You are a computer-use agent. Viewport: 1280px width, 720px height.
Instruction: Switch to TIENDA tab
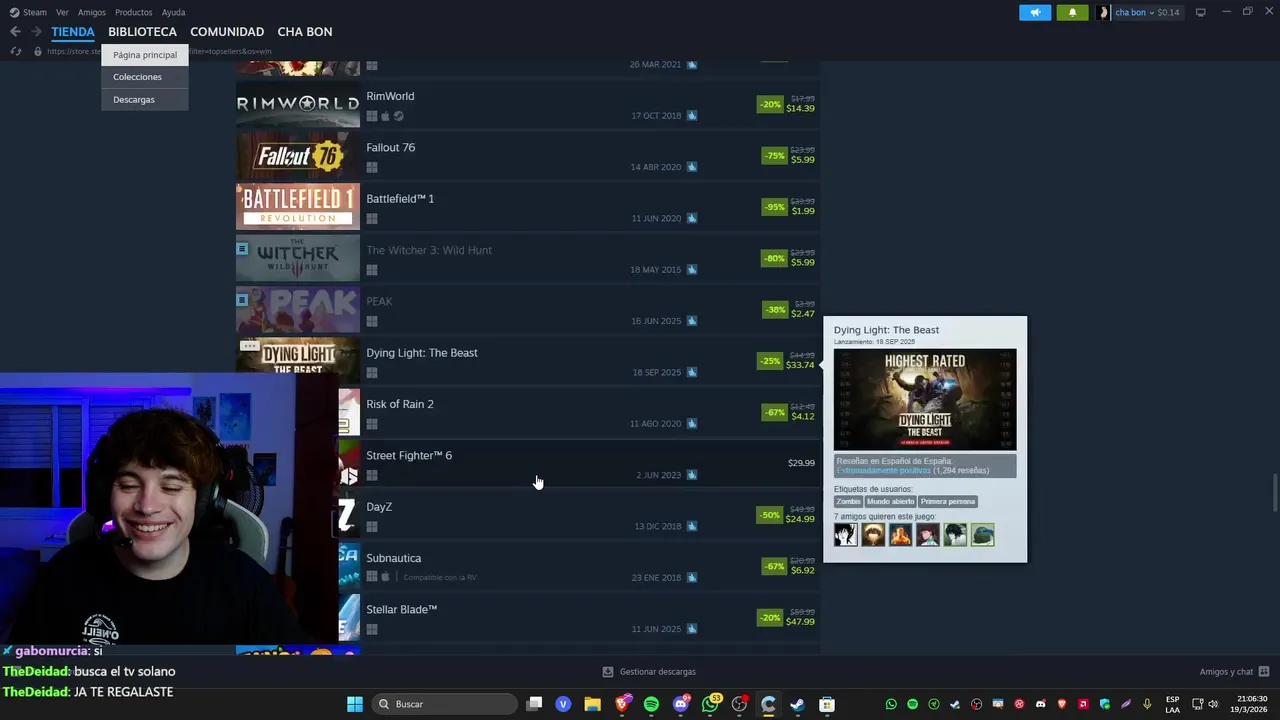(x=73, y=32)
